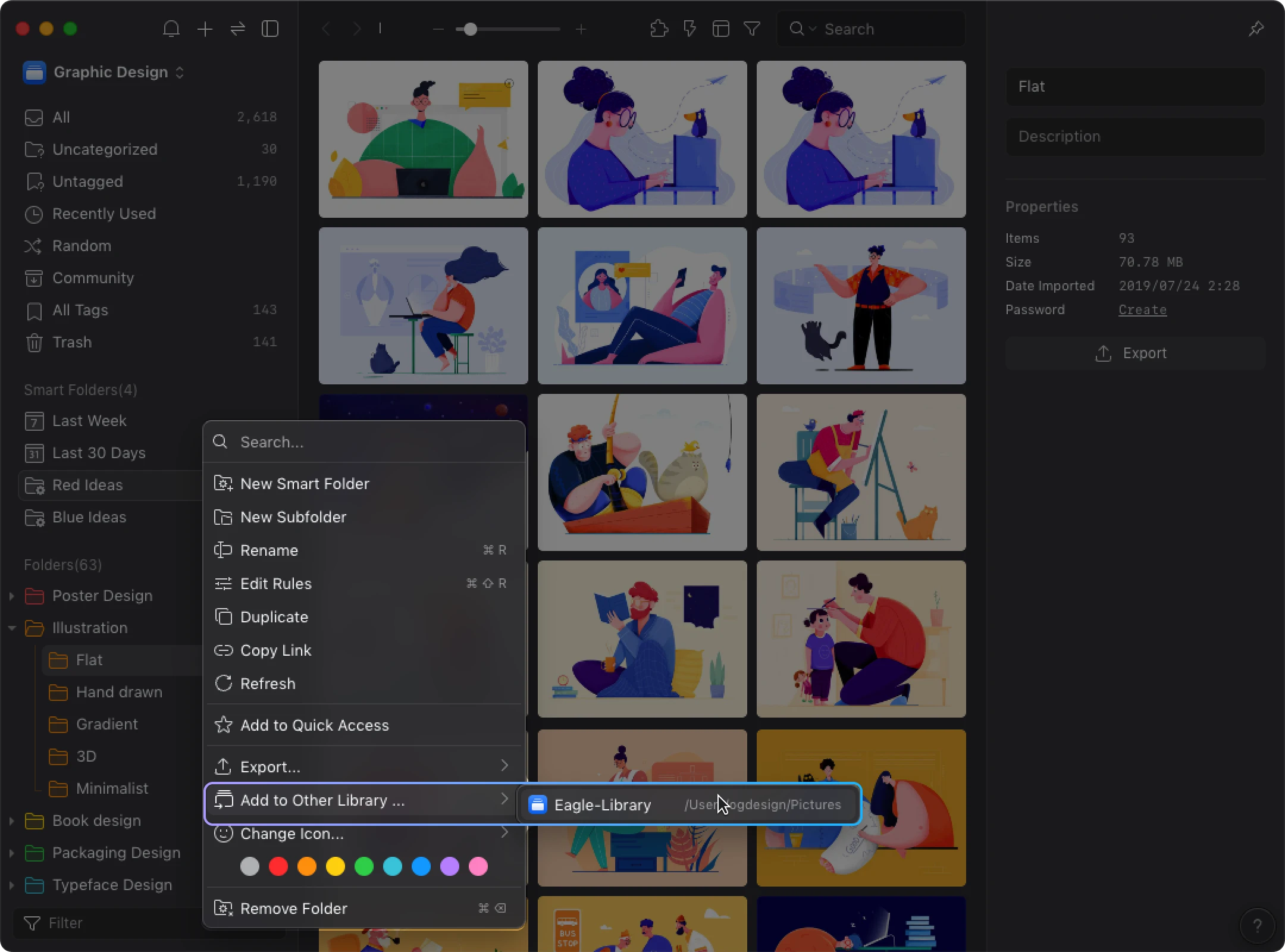Select All items in the sidebar
Screen dimensions: 1285x952
pyautogui.click(x=150, y=117)
